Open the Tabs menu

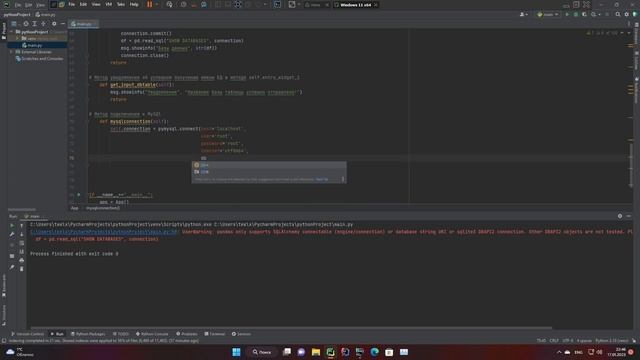(x=121, y=4)
